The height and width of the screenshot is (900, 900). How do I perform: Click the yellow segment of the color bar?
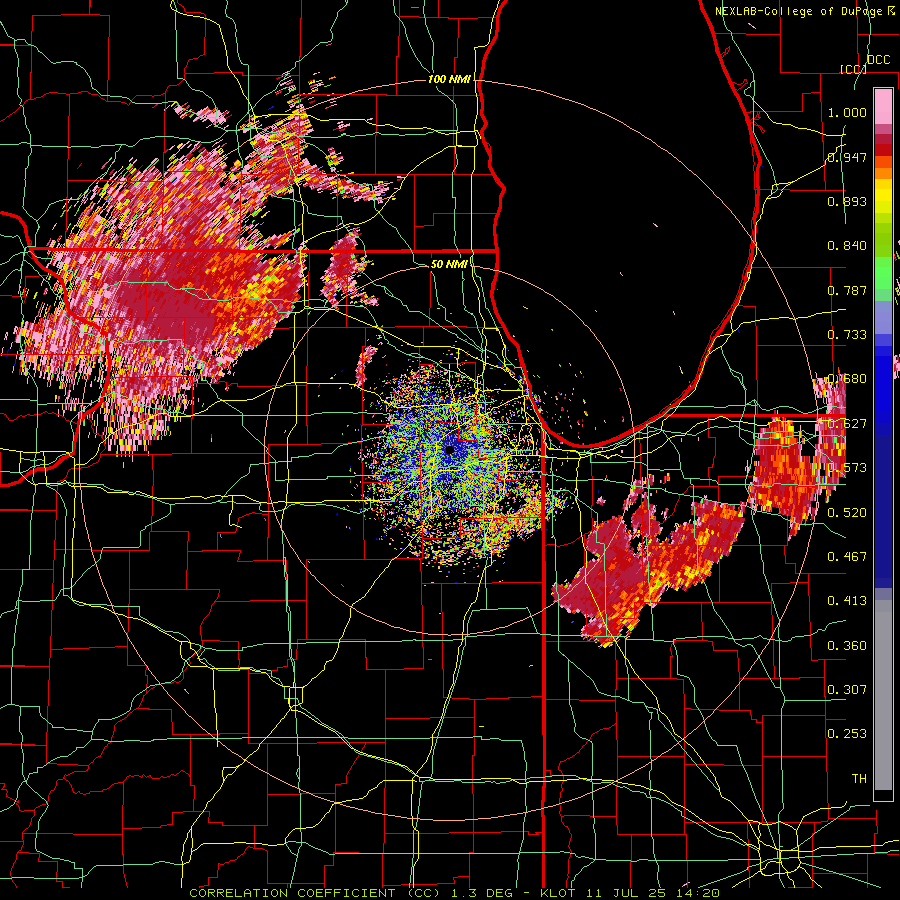883,196
